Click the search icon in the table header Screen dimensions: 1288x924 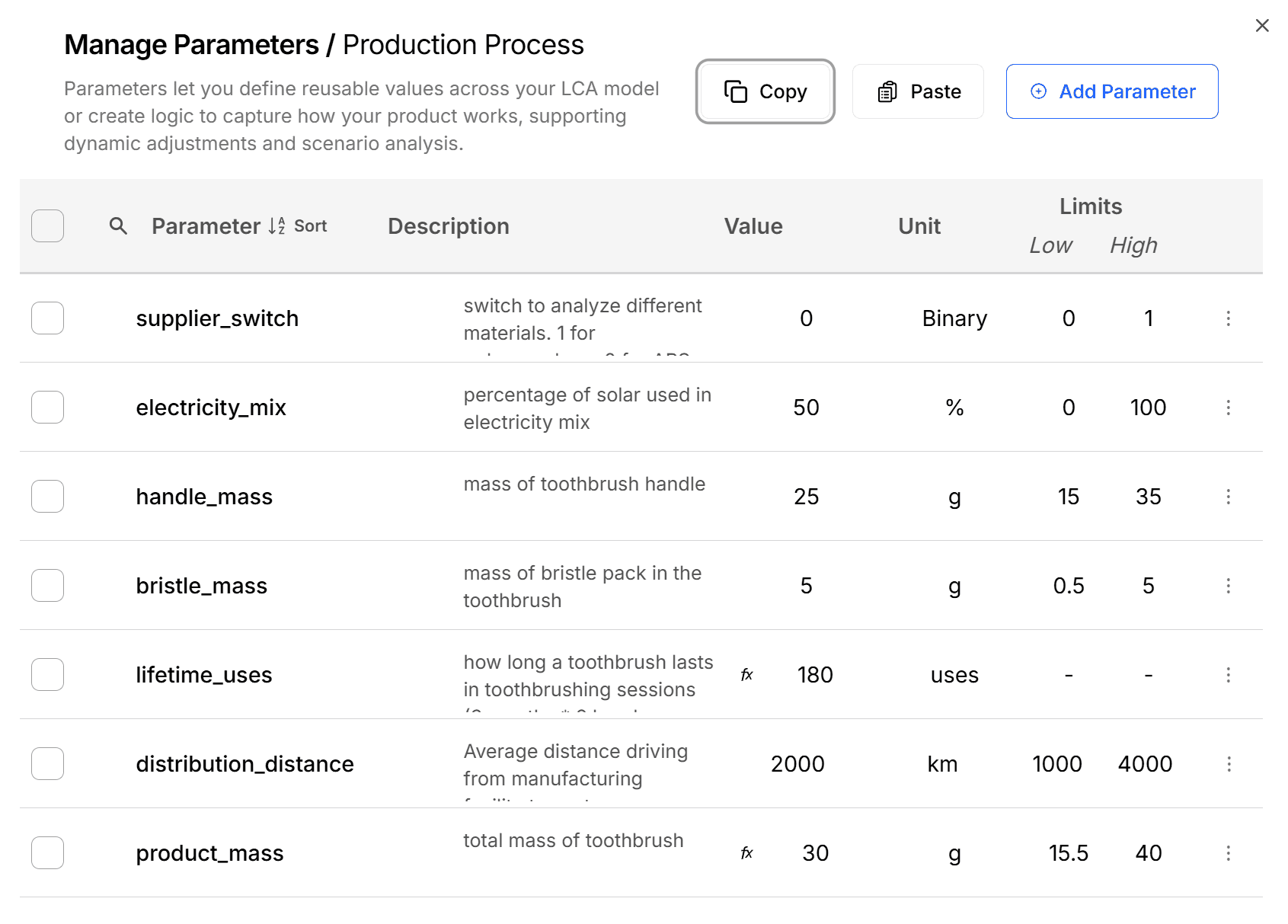pos(118,226)
